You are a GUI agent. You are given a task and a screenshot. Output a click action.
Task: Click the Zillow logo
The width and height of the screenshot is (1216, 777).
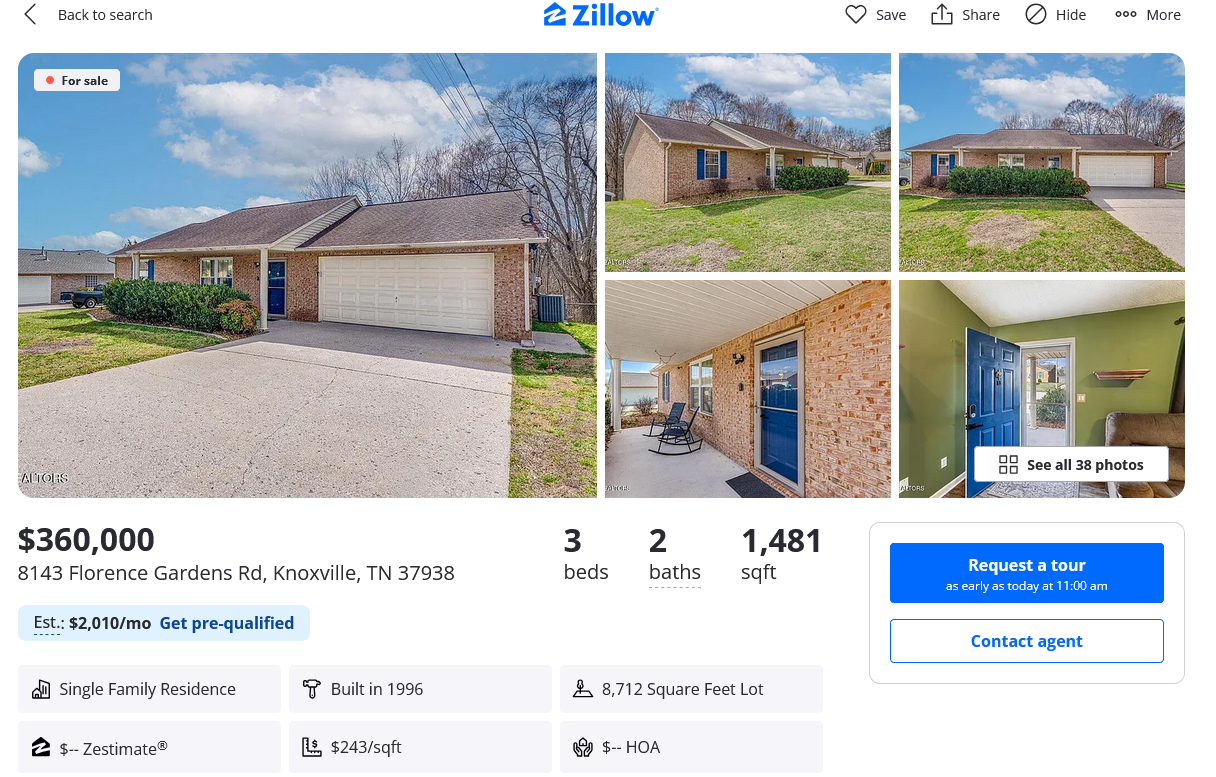click(601, 14)
